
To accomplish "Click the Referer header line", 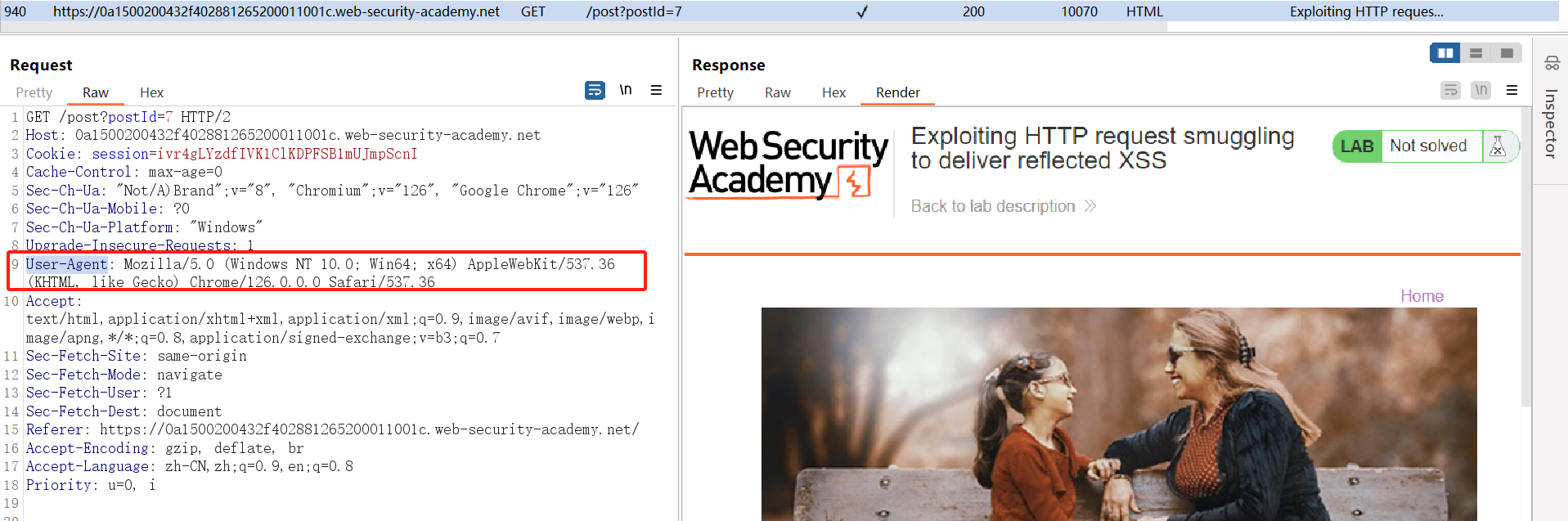I will click(x=332, y=429).
